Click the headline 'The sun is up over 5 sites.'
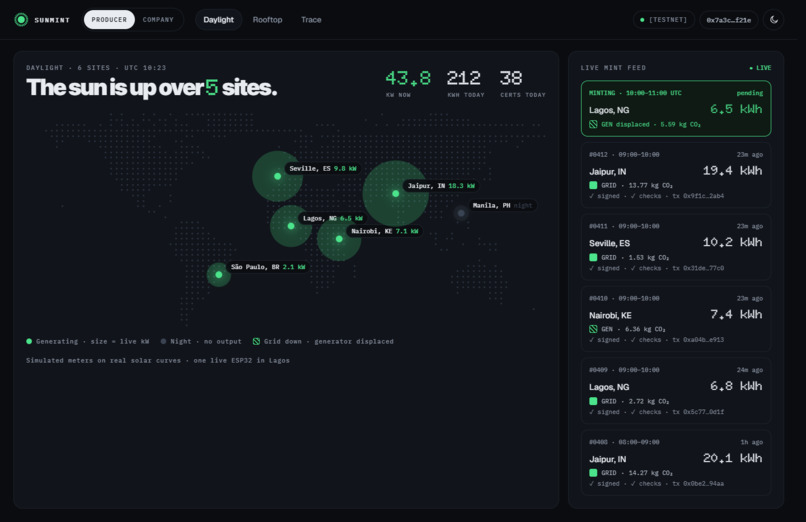This screenshot has width=806, height=522. (152, 87)
